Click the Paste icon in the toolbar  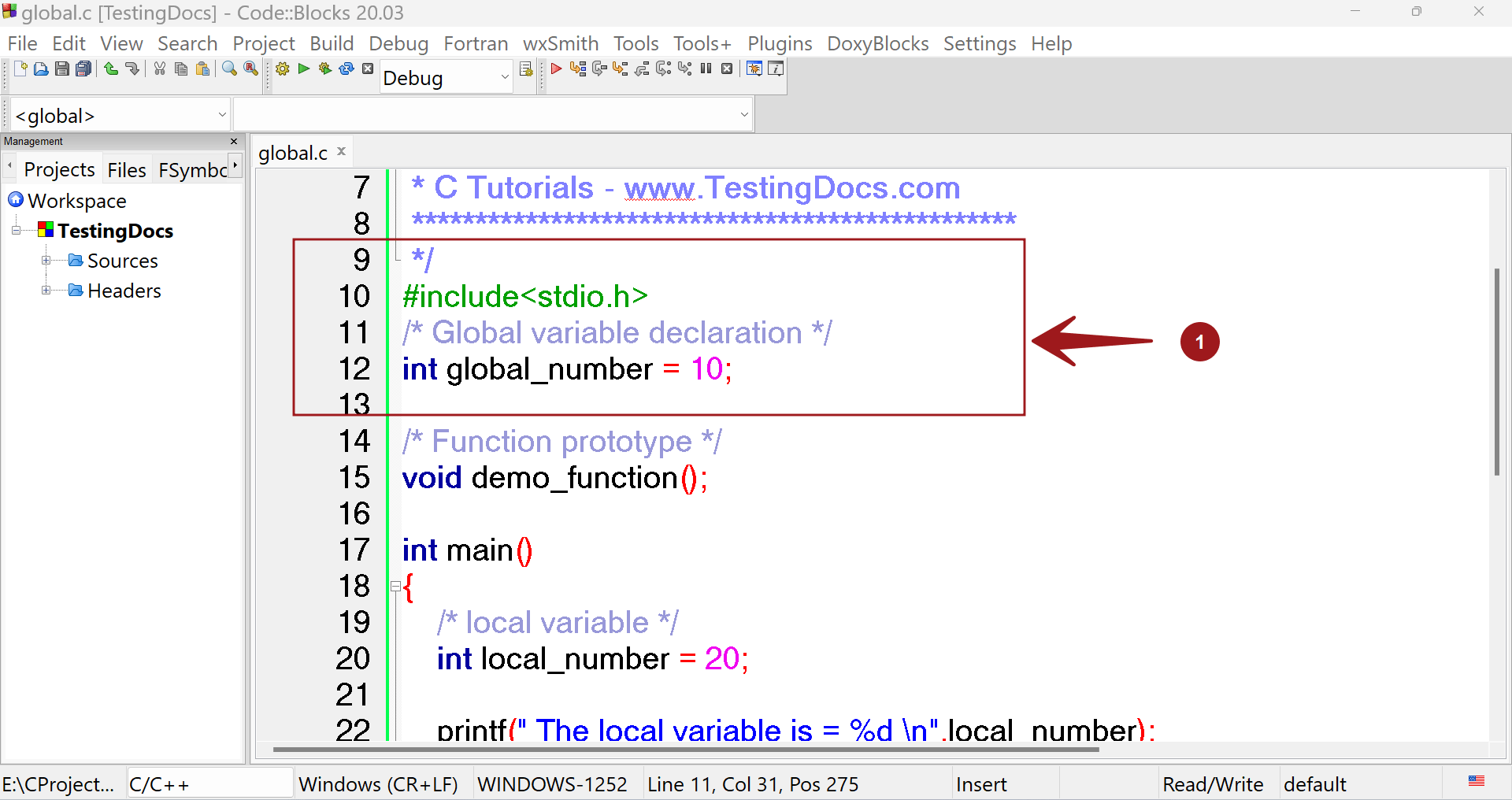click(202, 69)
